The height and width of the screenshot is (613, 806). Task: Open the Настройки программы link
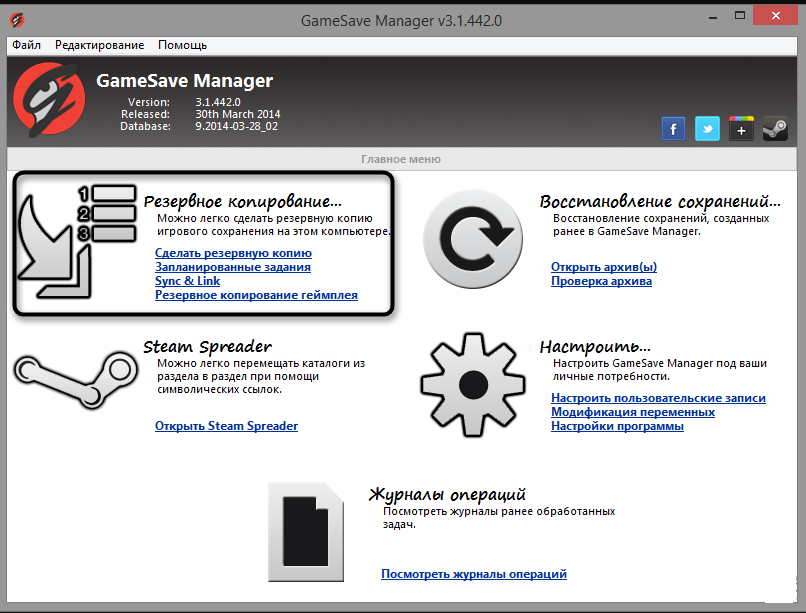coord(617,425)
